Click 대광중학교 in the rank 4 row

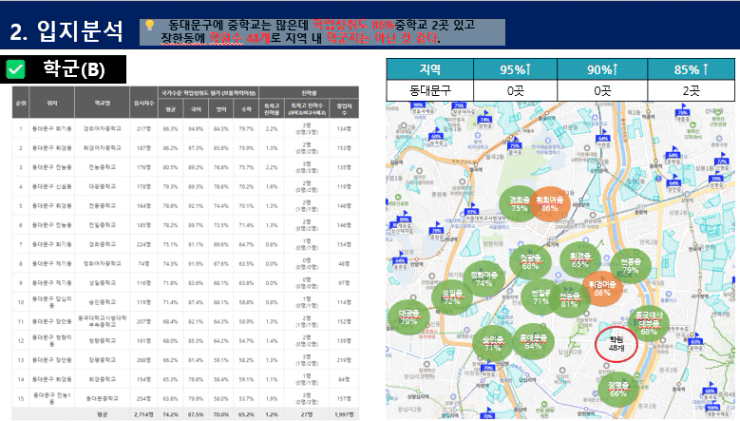[102, 186]
